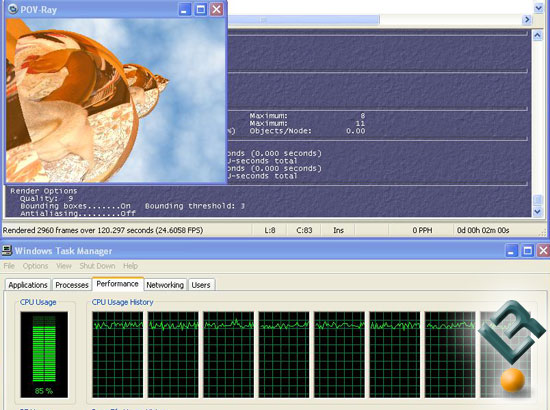550x410 pixels.
Task: Close the POV-Ray render preview window
Action: [217, 9]
